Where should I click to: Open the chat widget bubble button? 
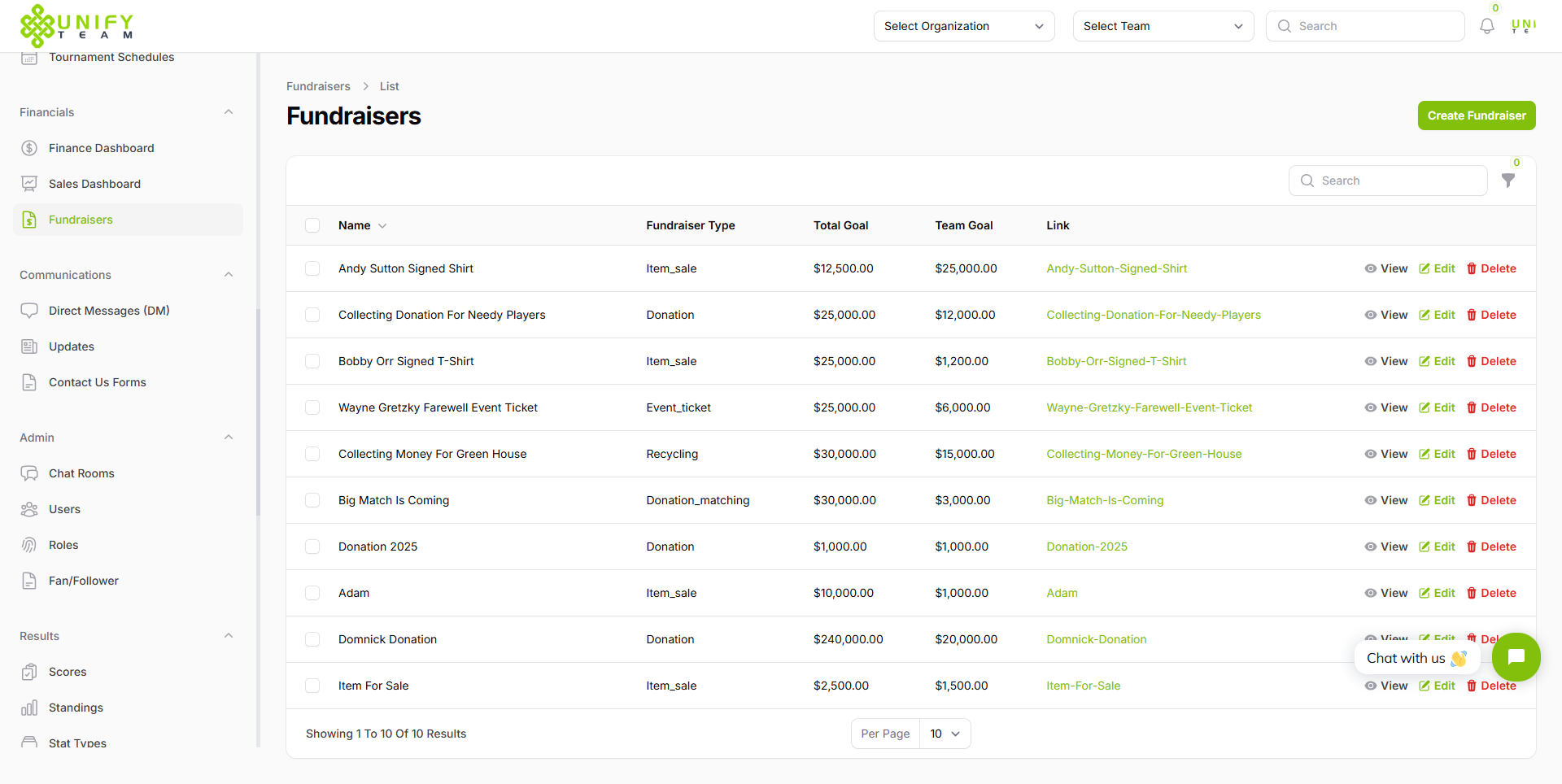click(x=1516, y=657)
